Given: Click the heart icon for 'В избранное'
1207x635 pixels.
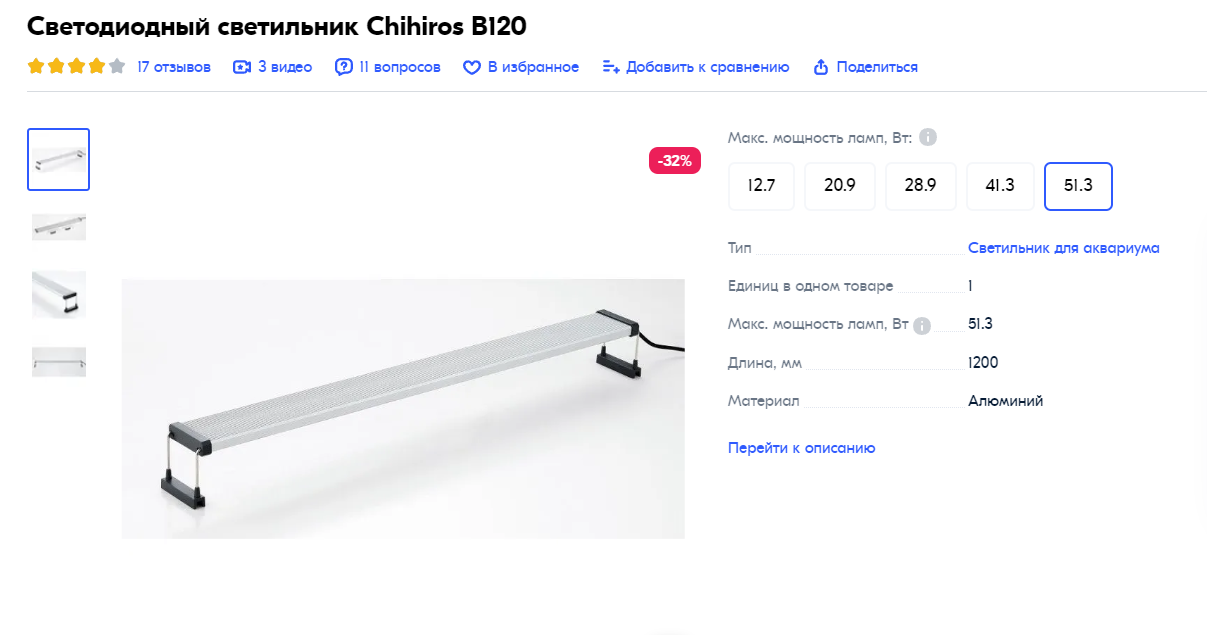Looking at the screenshot, I should pyautogui.click(x=472, y=67).
